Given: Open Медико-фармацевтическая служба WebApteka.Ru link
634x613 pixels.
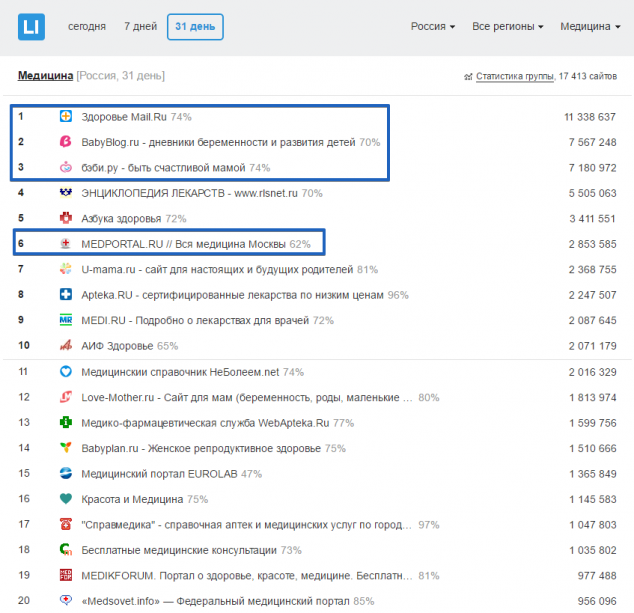Looking at the screenshot, I should point(205,423).
